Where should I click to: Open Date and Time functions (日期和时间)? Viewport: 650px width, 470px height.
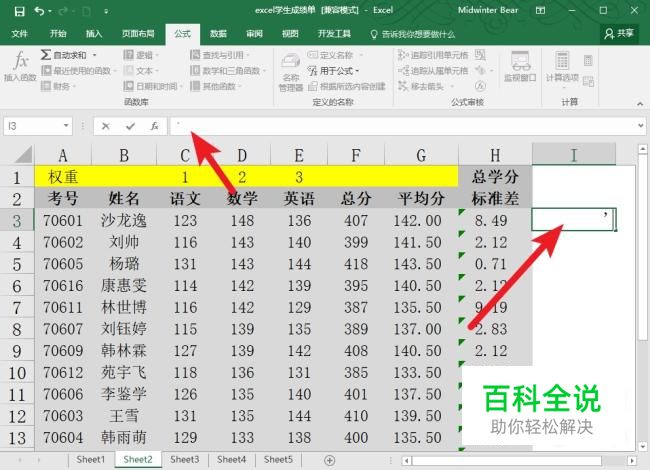(153, 86)
